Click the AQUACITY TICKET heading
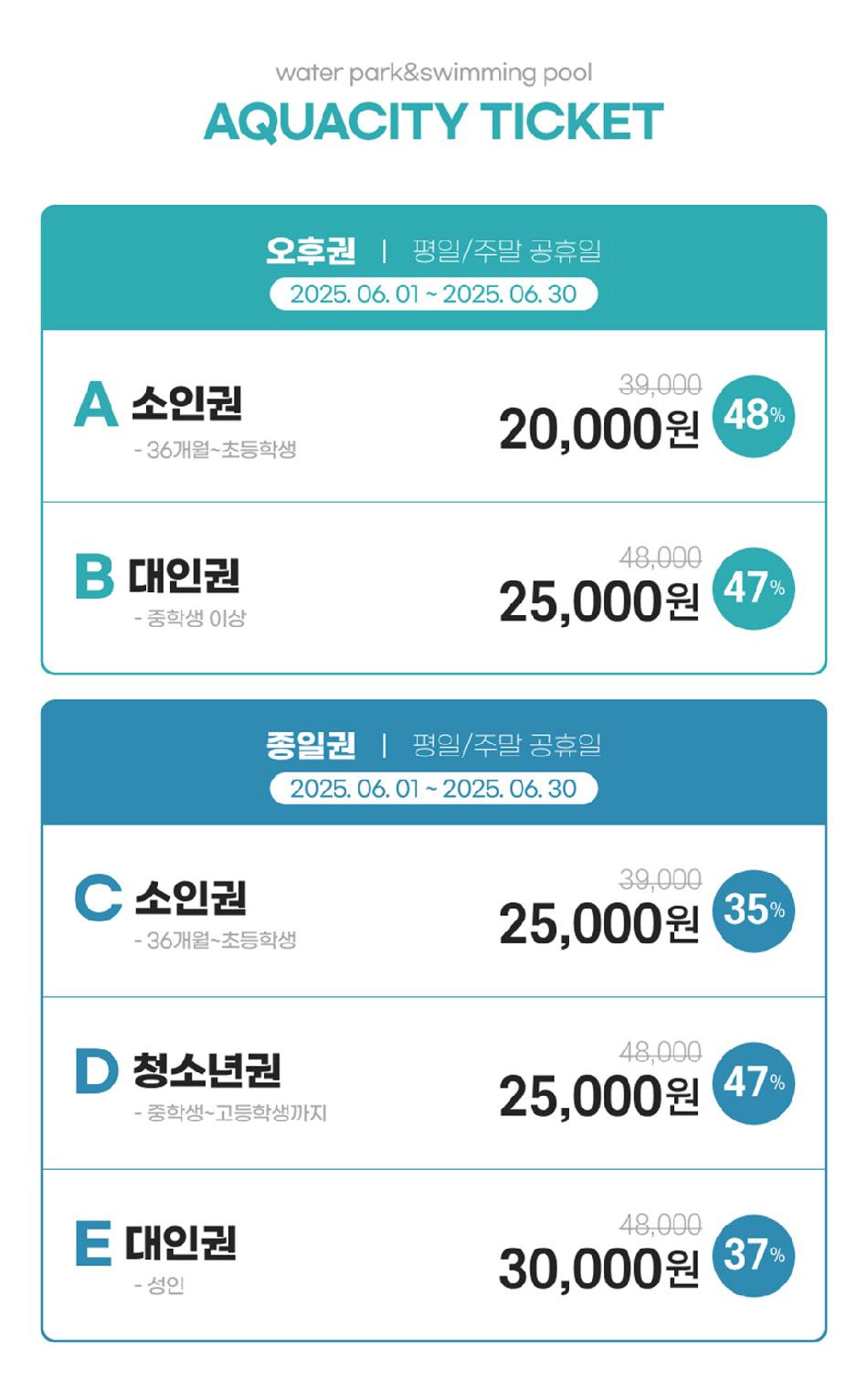 point(434,122)
